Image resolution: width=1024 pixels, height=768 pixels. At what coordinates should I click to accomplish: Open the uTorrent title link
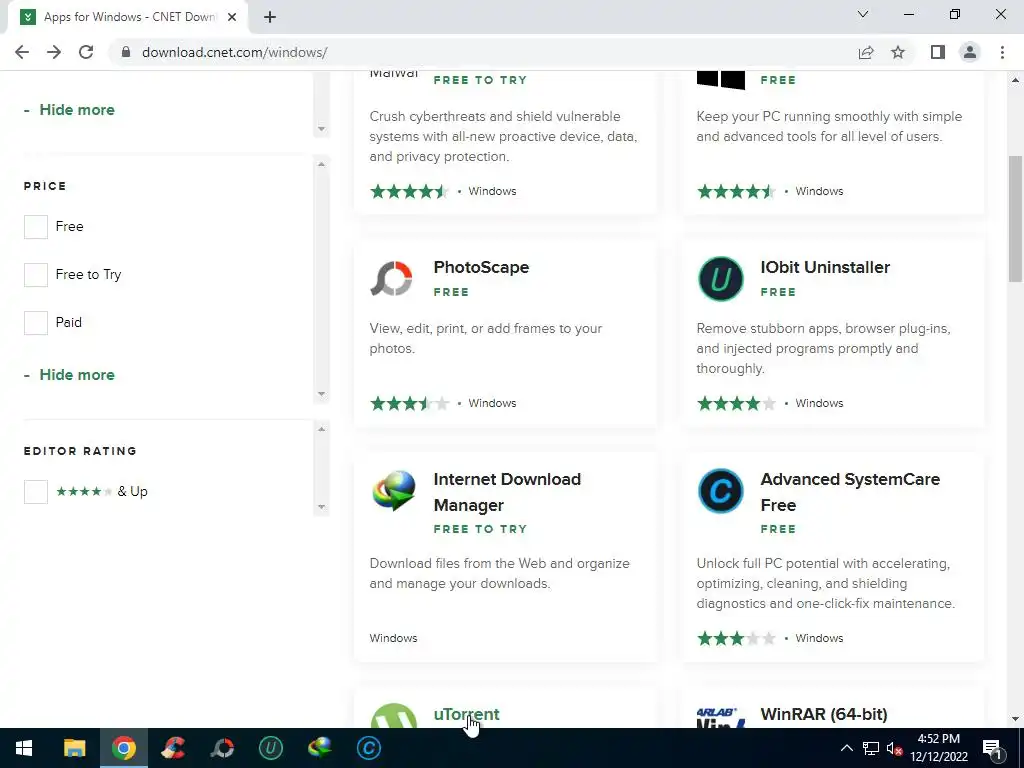[x=466, y=714]
